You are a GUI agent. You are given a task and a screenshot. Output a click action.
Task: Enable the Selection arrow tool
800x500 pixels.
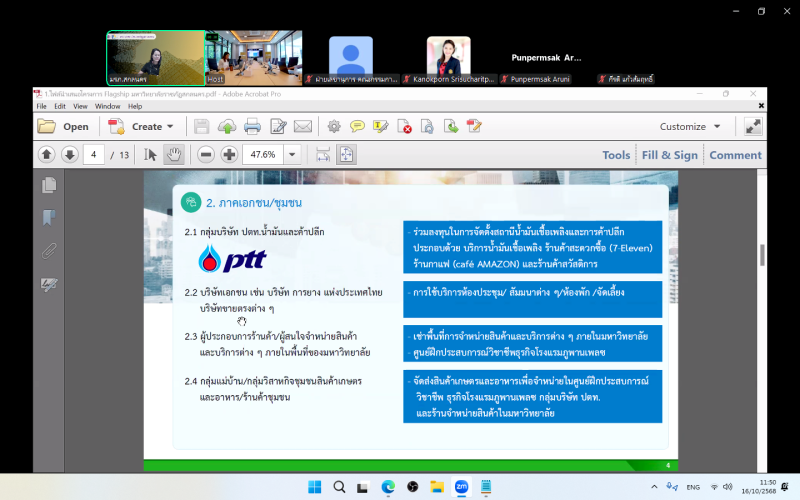[x=151, y=155]
